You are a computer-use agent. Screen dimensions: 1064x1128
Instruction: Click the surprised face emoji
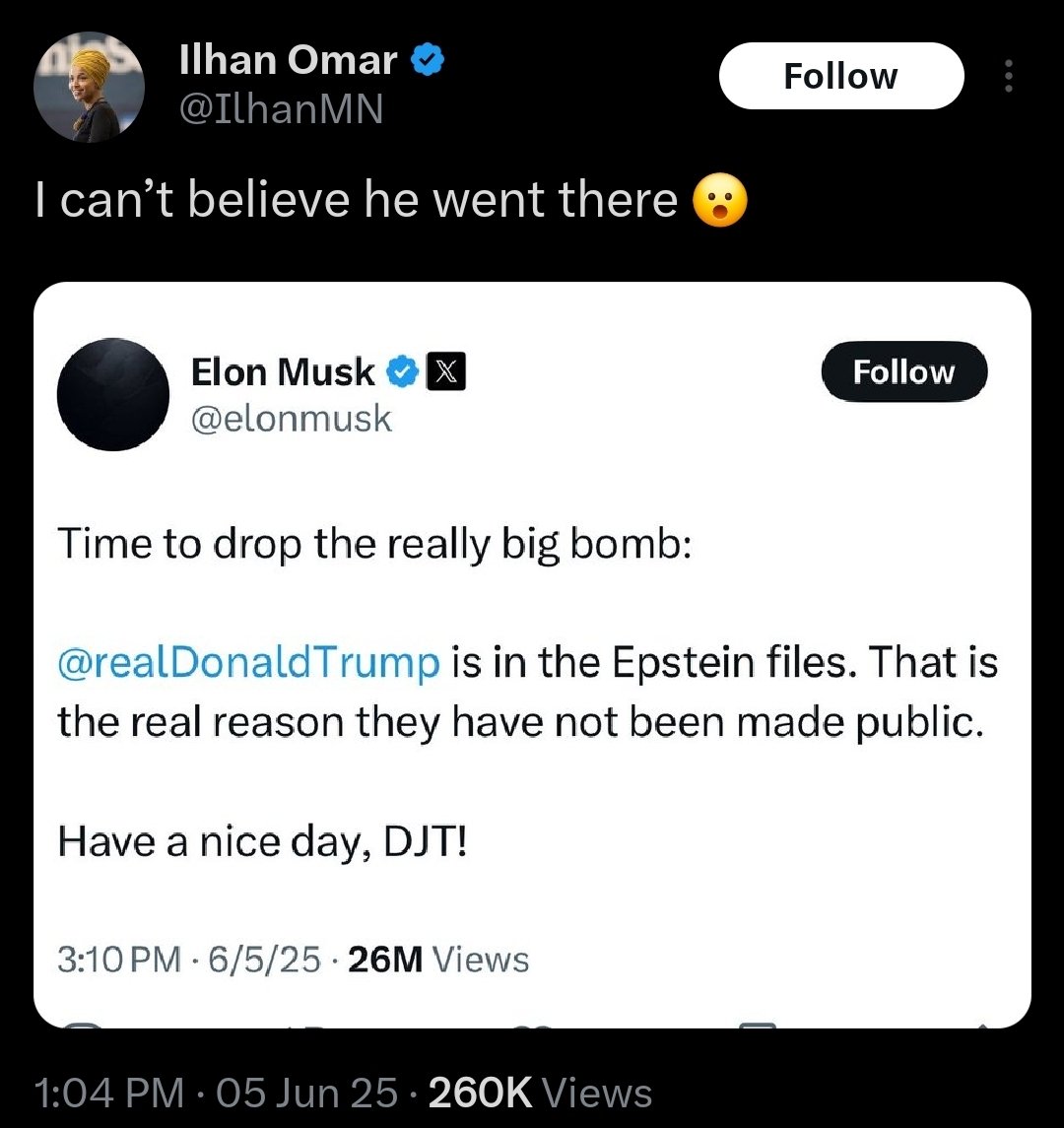(720, 202)
